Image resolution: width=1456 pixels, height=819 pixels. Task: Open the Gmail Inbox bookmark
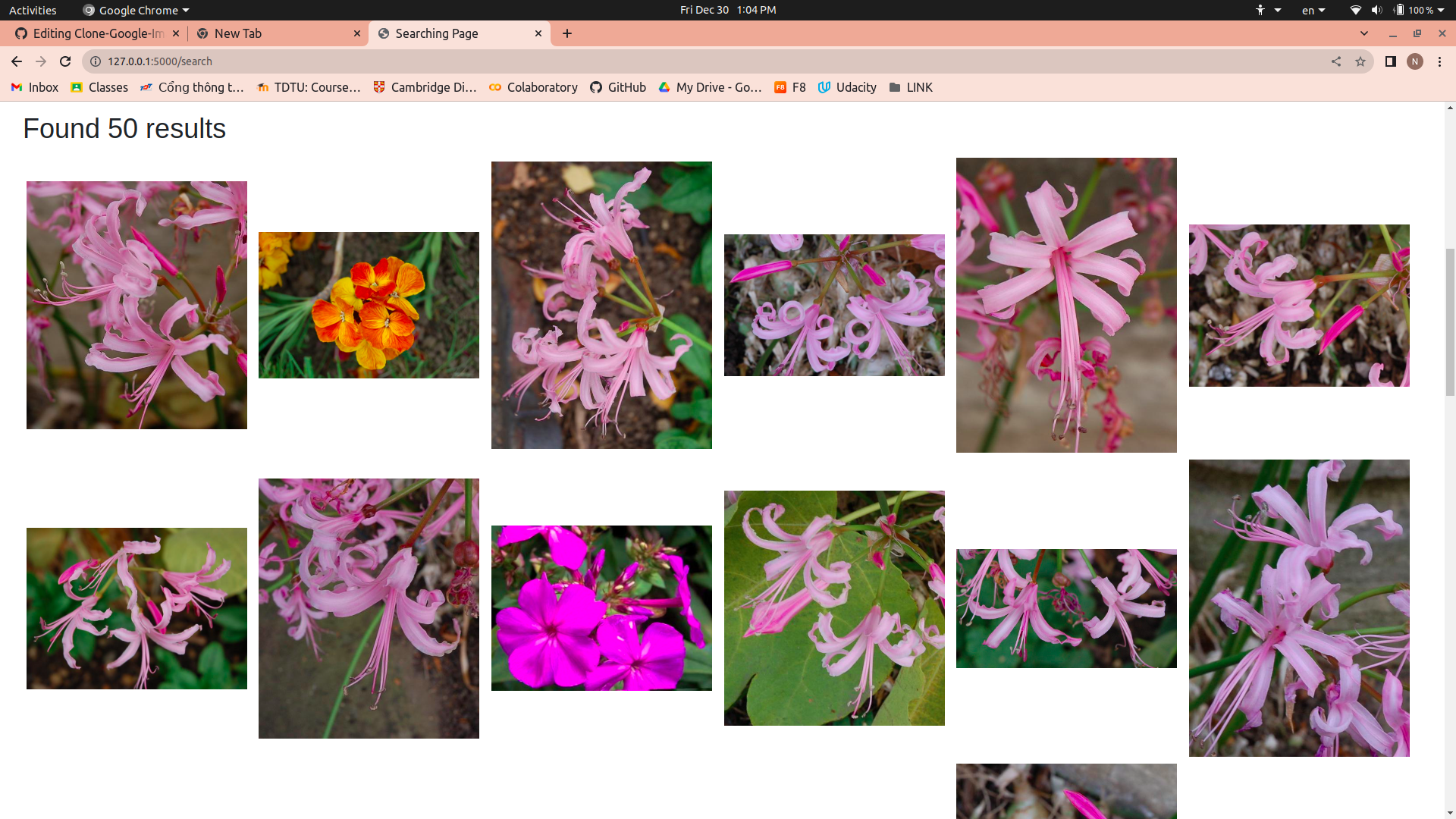pyautogui.click(x=34, y=87)
